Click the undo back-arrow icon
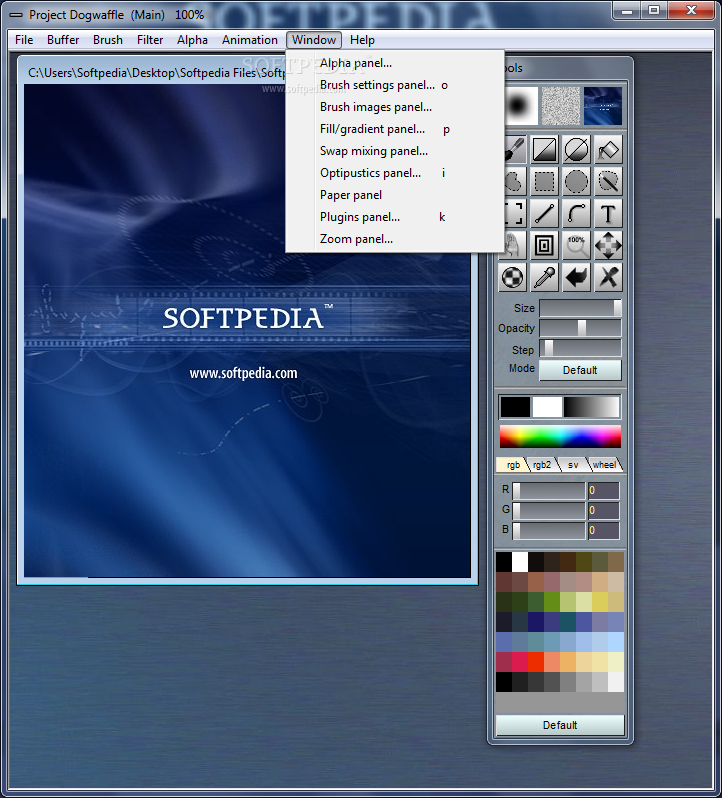722x798 pixels. click(x=576, y=277)
